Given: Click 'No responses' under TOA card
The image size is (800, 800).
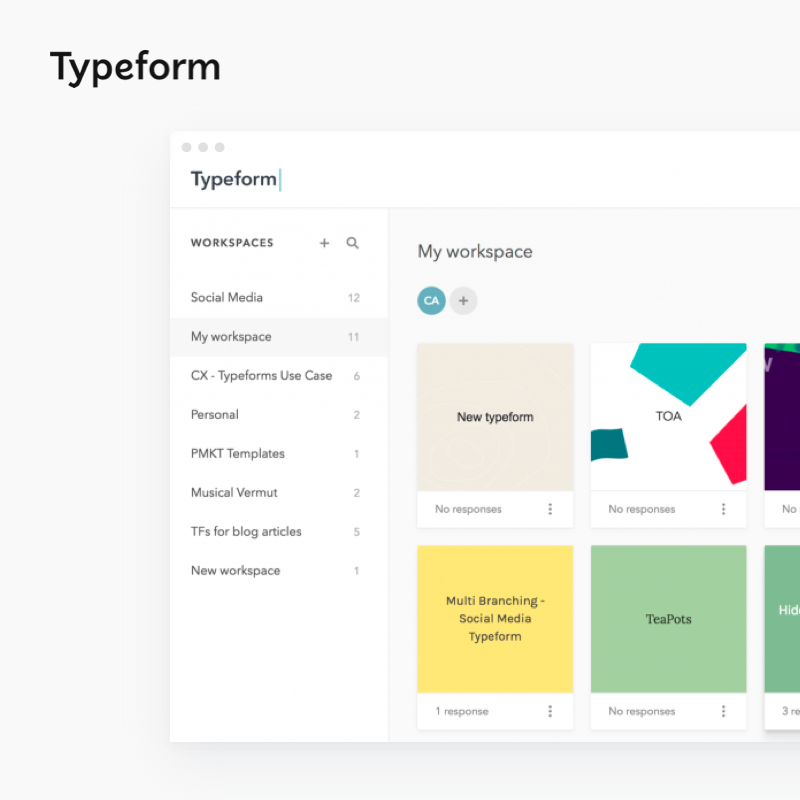Looking at the screenshot, I should click(x=642, y=509).
